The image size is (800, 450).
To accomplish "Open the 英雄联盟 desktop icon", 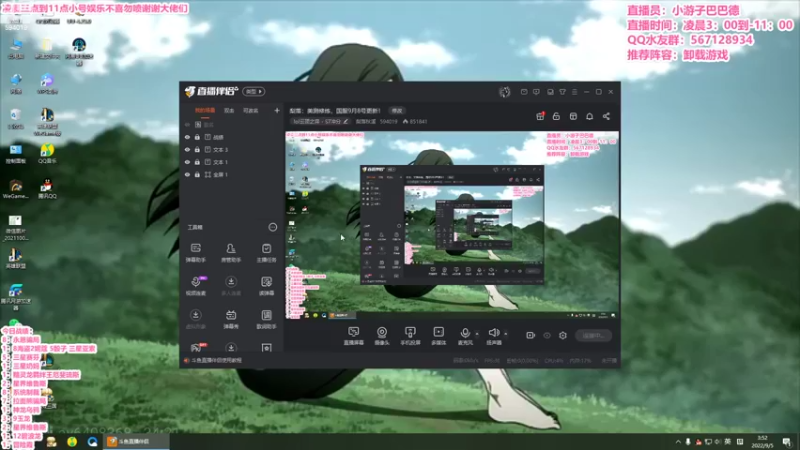I will (15, 258).
